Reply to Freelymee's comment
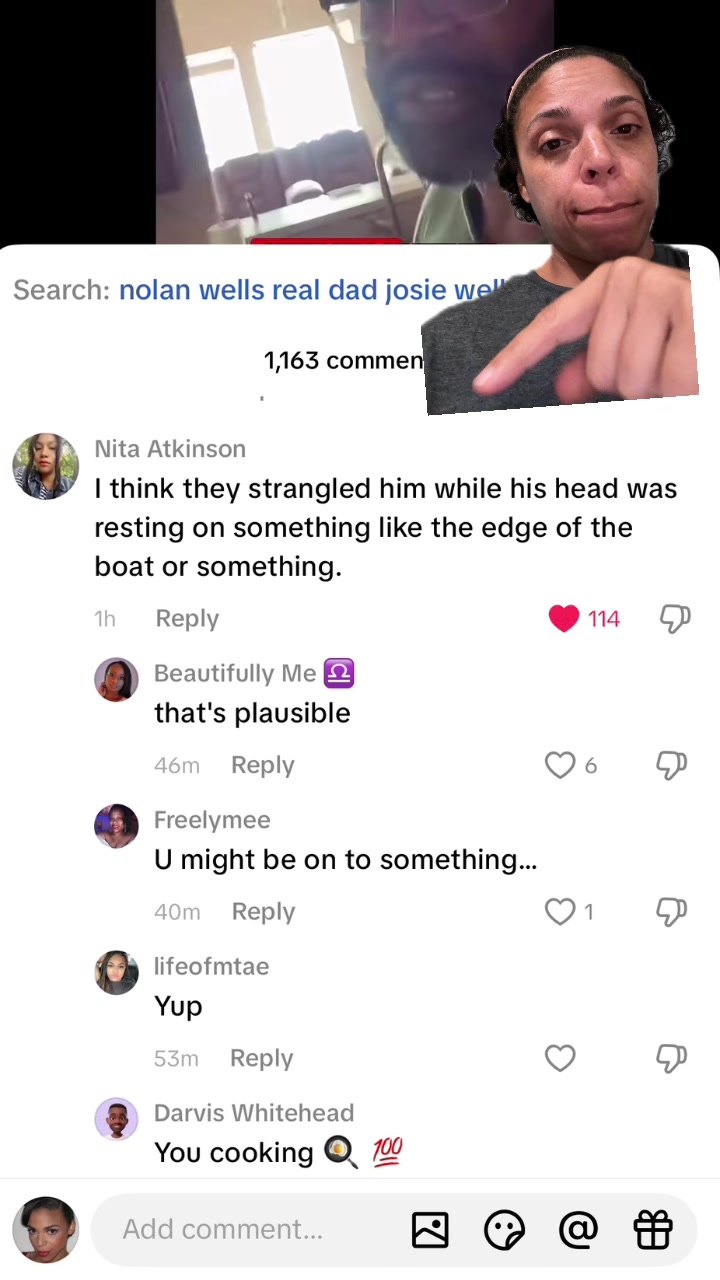This screenshot has height=1280, width=720. tap(263, 912)
